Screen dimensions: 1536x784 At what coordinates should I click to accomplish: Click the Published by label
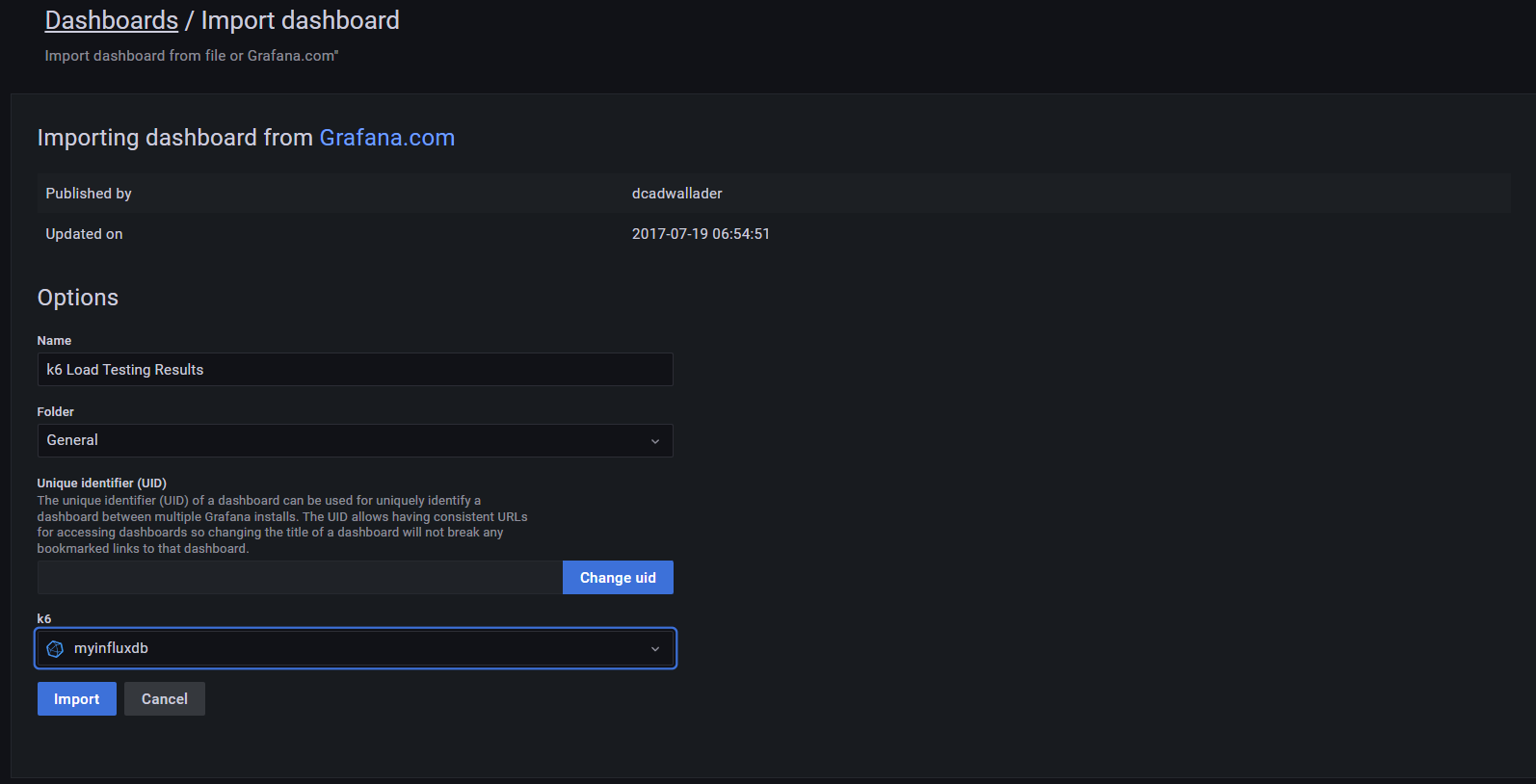click(x=89, y=194)
